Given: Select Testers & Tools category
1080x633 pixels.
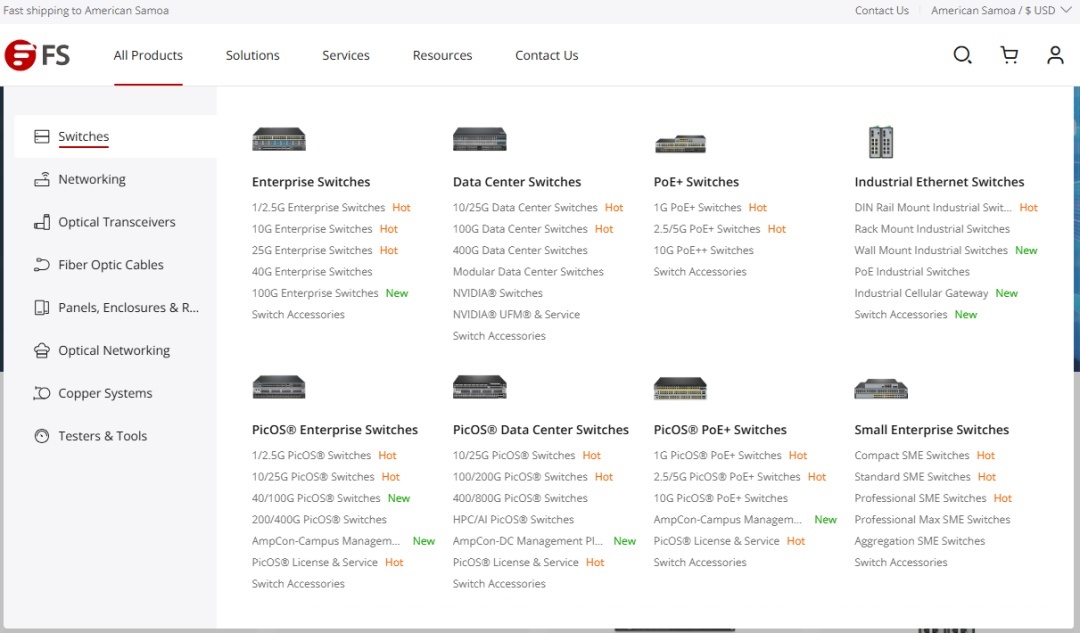Looking at the screenshot, I should coord(102,436).
